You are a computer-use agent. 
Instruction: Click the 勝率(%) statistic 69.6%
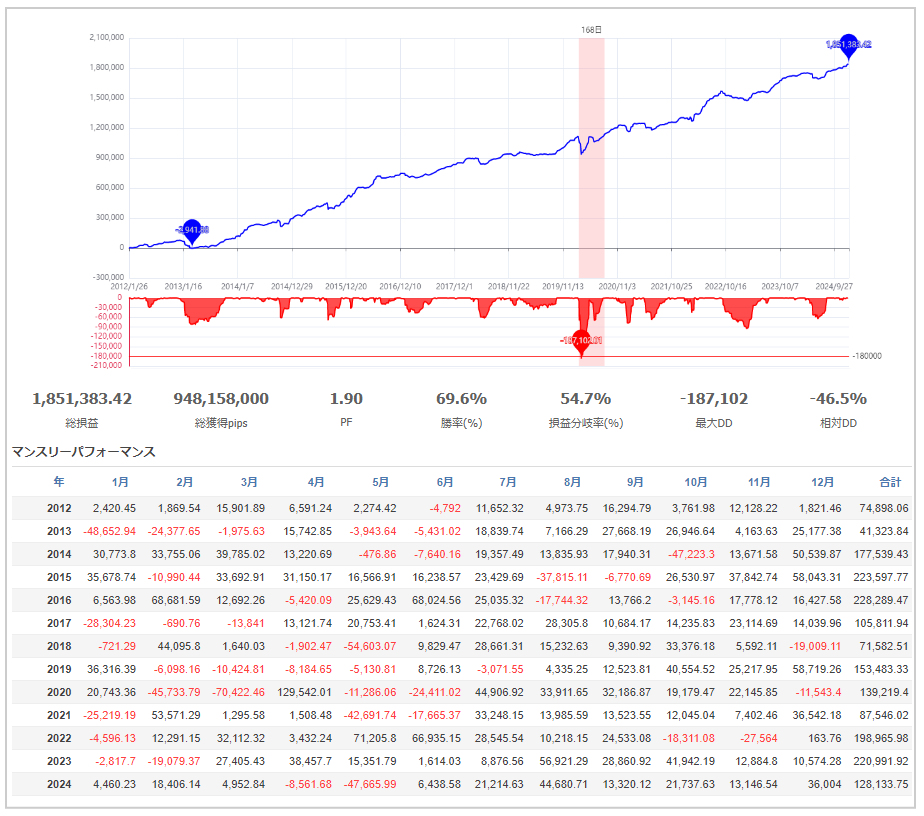pos(461,398)
